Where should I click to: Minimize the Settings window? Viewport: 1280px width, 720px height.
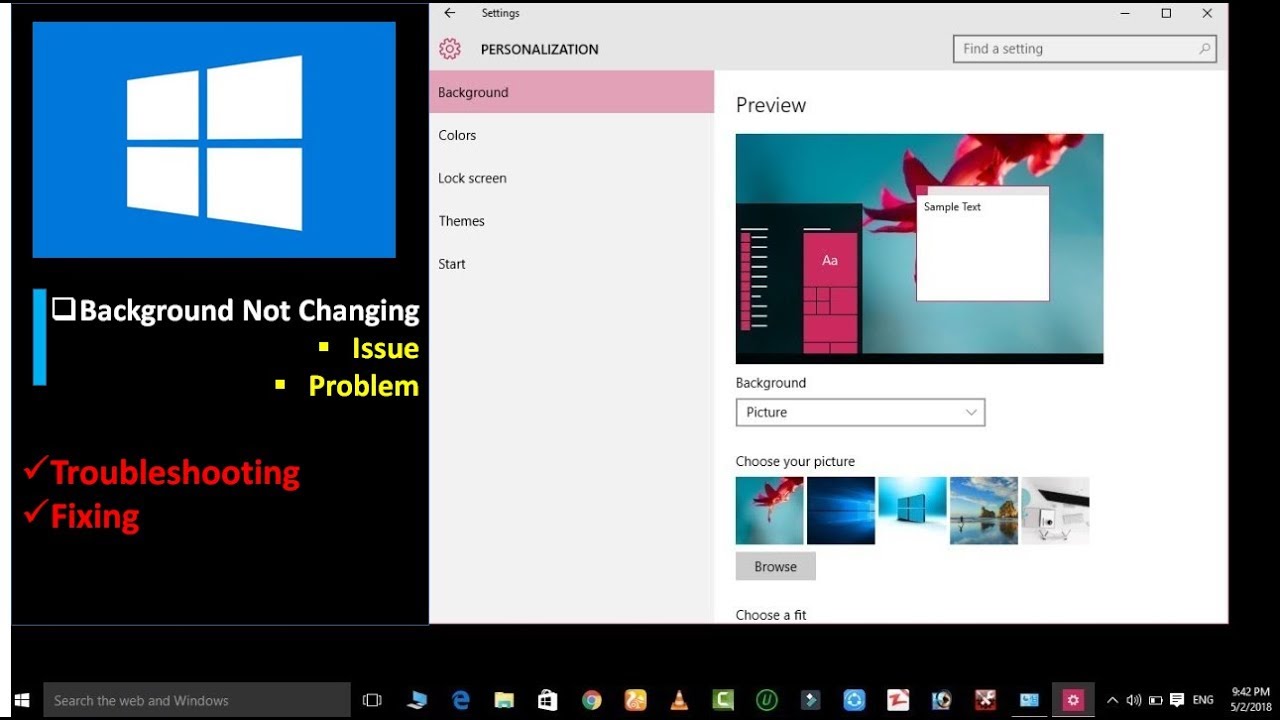coord(1125,13)
